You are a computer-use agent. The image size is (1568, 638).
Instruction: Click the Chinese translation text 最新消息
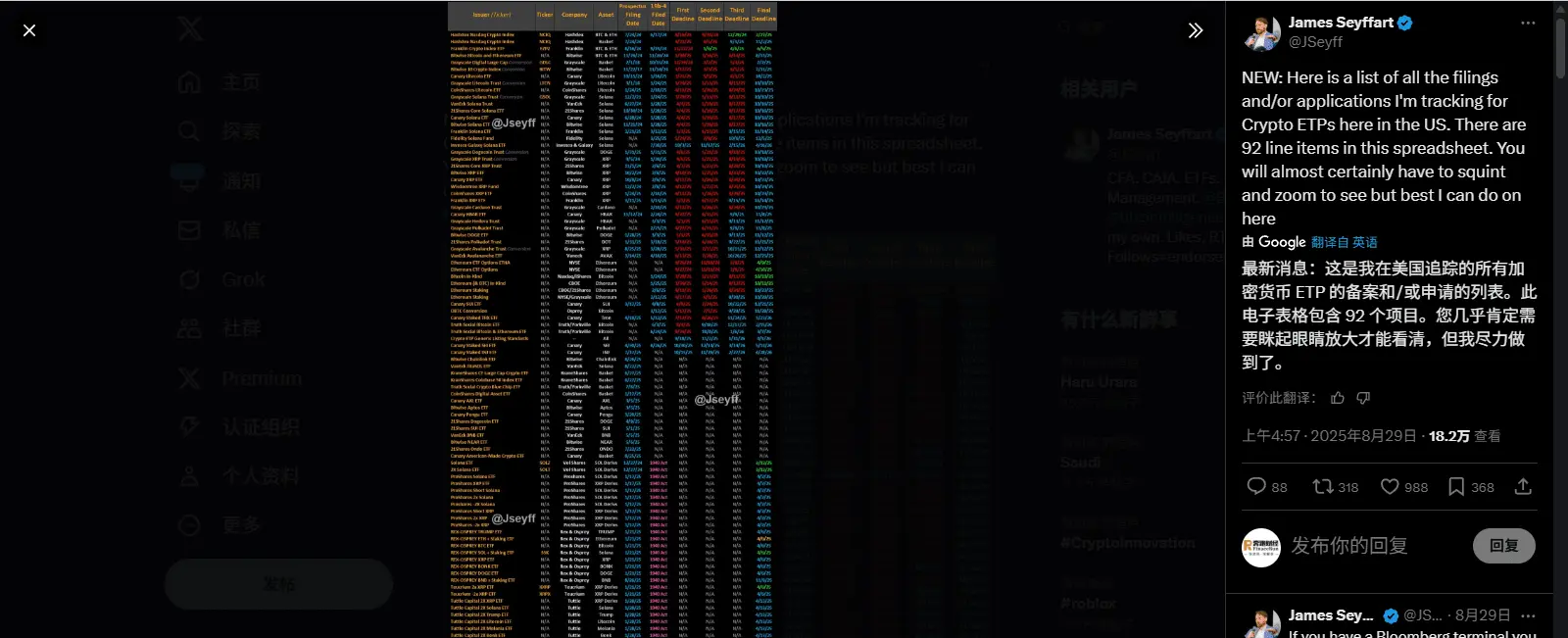click(1389, 315)
